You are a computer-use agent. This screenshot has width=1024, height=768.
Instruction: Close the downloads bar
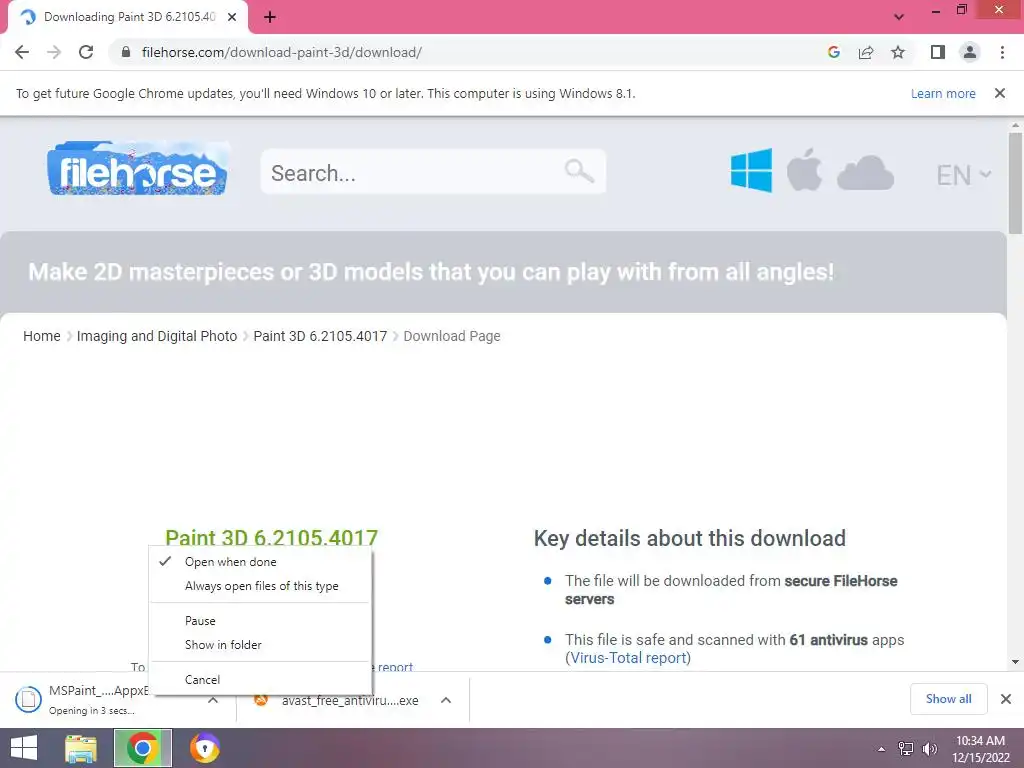coord(1006,699)
